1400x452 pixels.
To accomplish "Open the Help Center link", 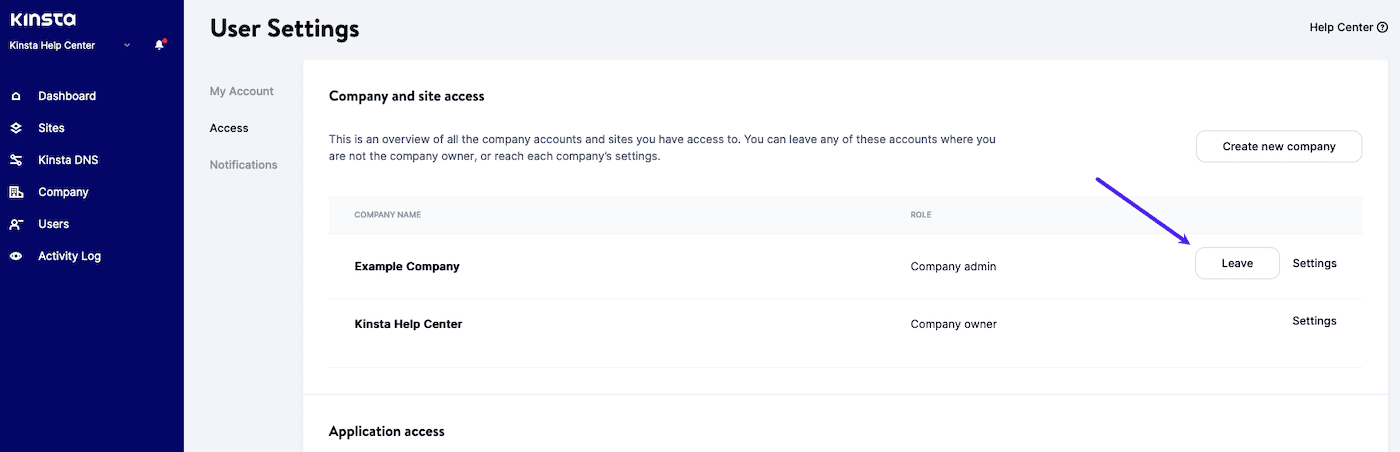I will pos(1341,28).
